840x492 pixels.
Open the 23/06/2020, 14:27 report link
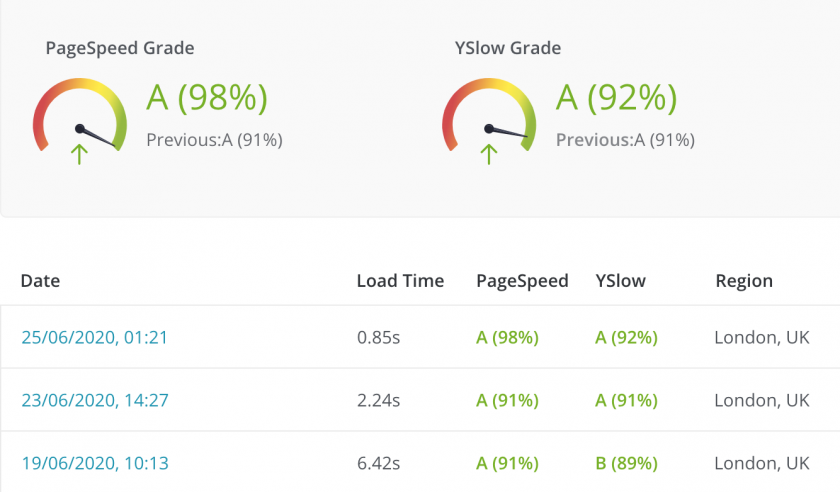pos(94,401)
